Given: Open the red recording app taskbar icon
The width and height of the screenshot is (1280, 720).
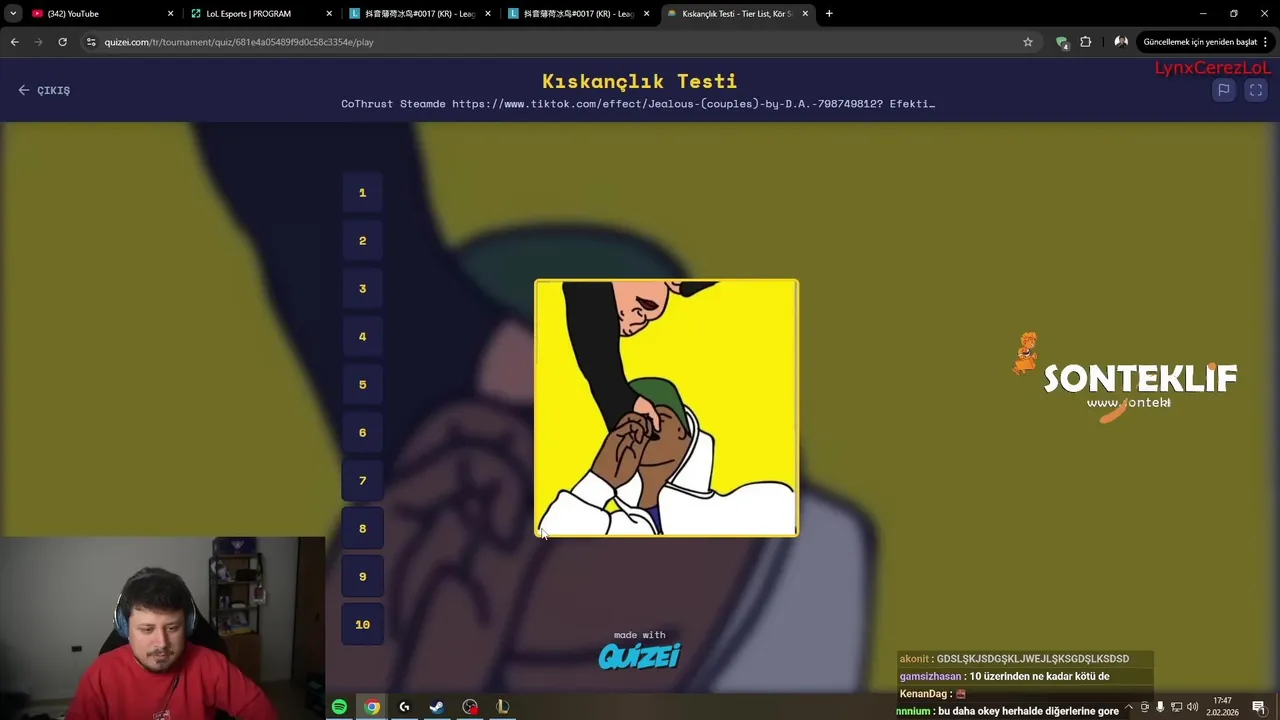Looking at the screenshot, I should (x=470, y=707).
